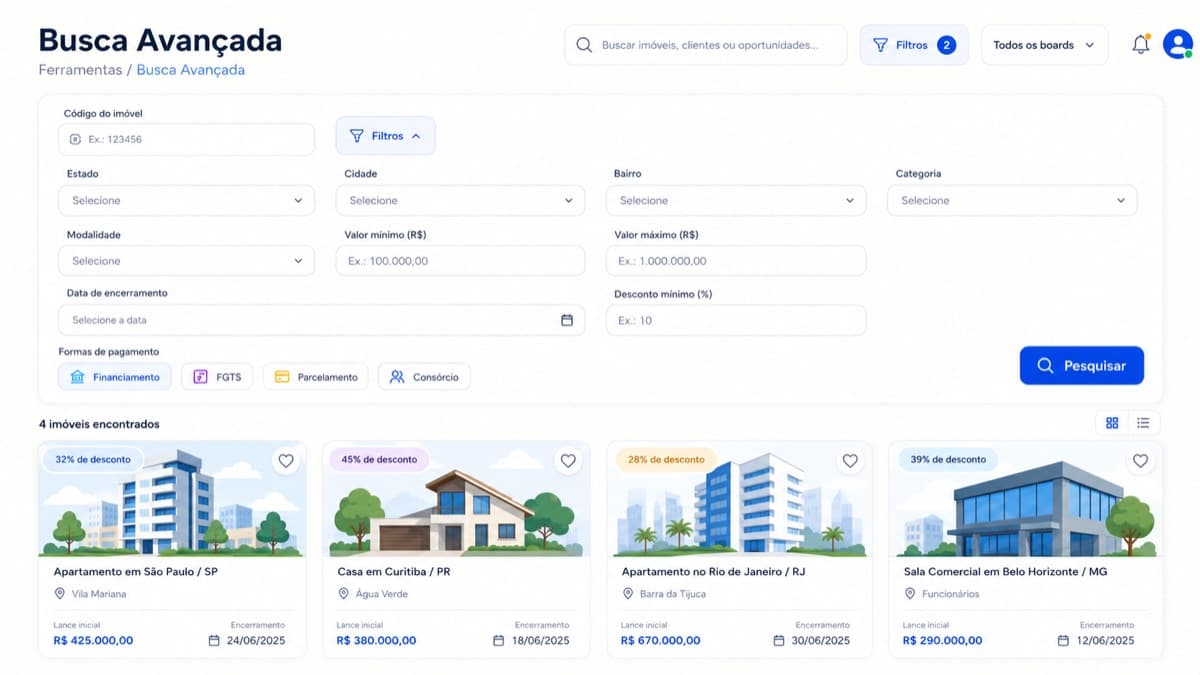
Task: Click the calendar icon beside 24/06/2025
Action: point(214,640)
